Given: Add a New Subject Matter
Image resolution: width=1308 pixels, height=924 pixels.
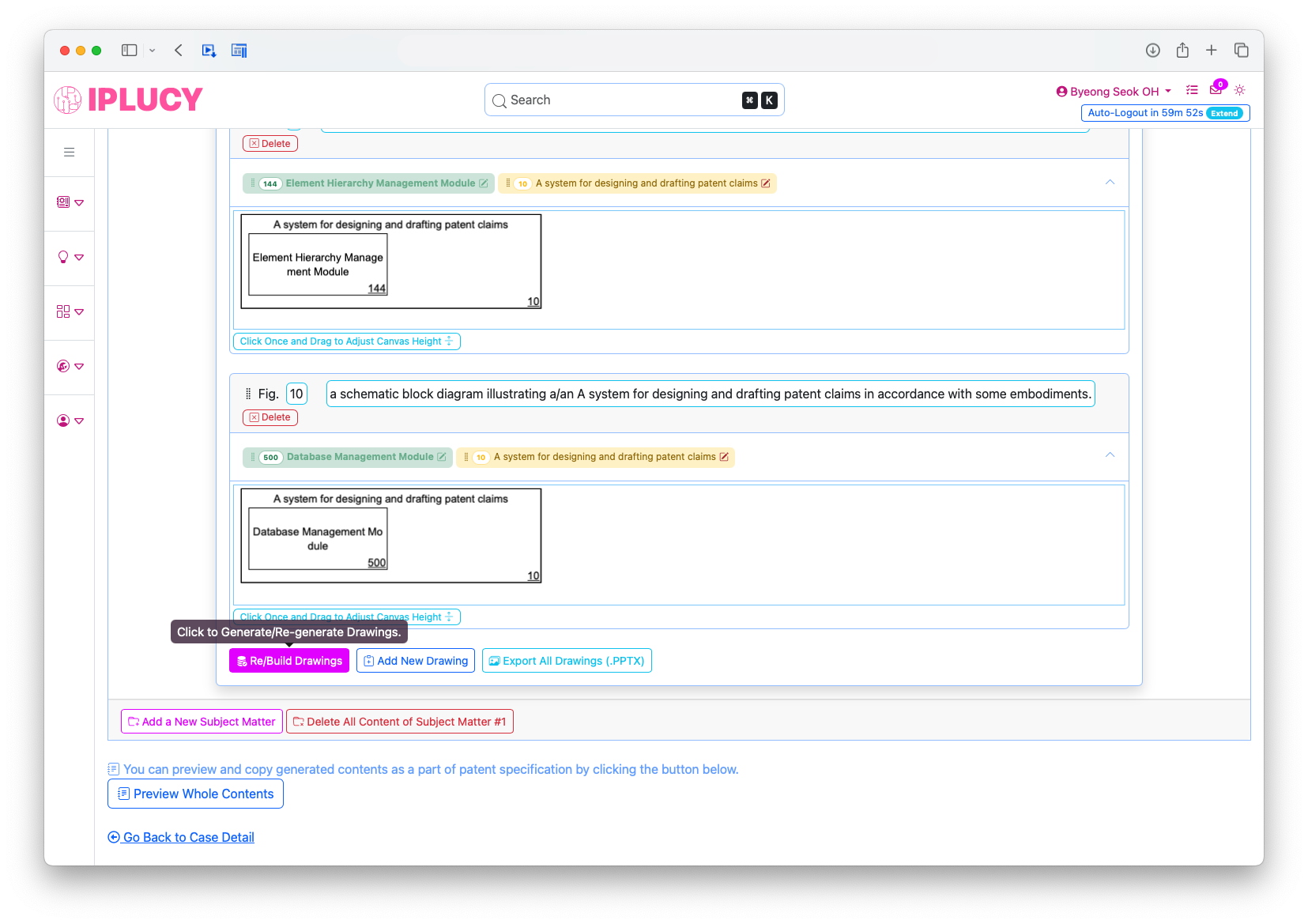Looking at the screenshot, I should 202,722.
